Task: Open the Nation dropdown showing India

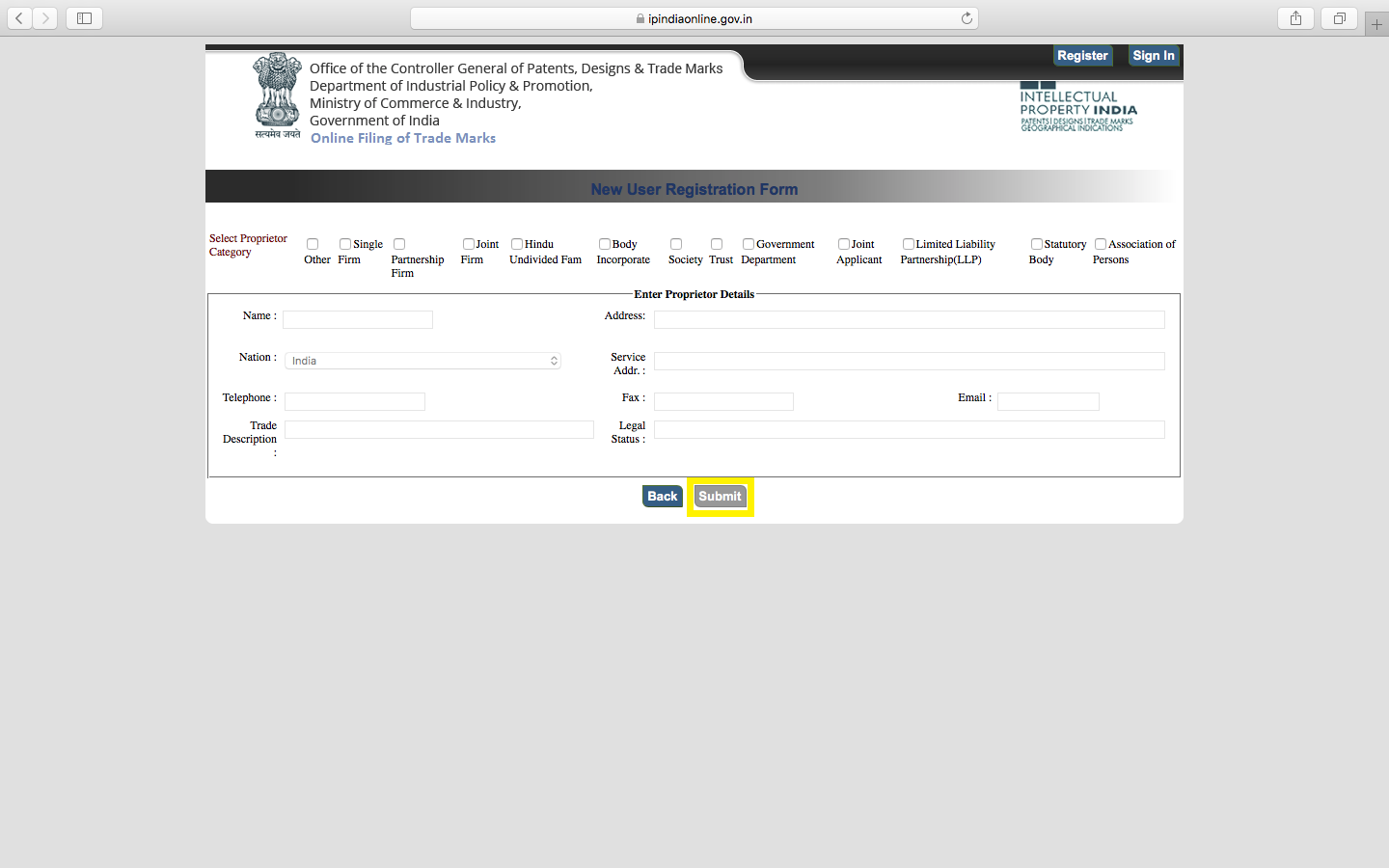Action: pos(422,361)
